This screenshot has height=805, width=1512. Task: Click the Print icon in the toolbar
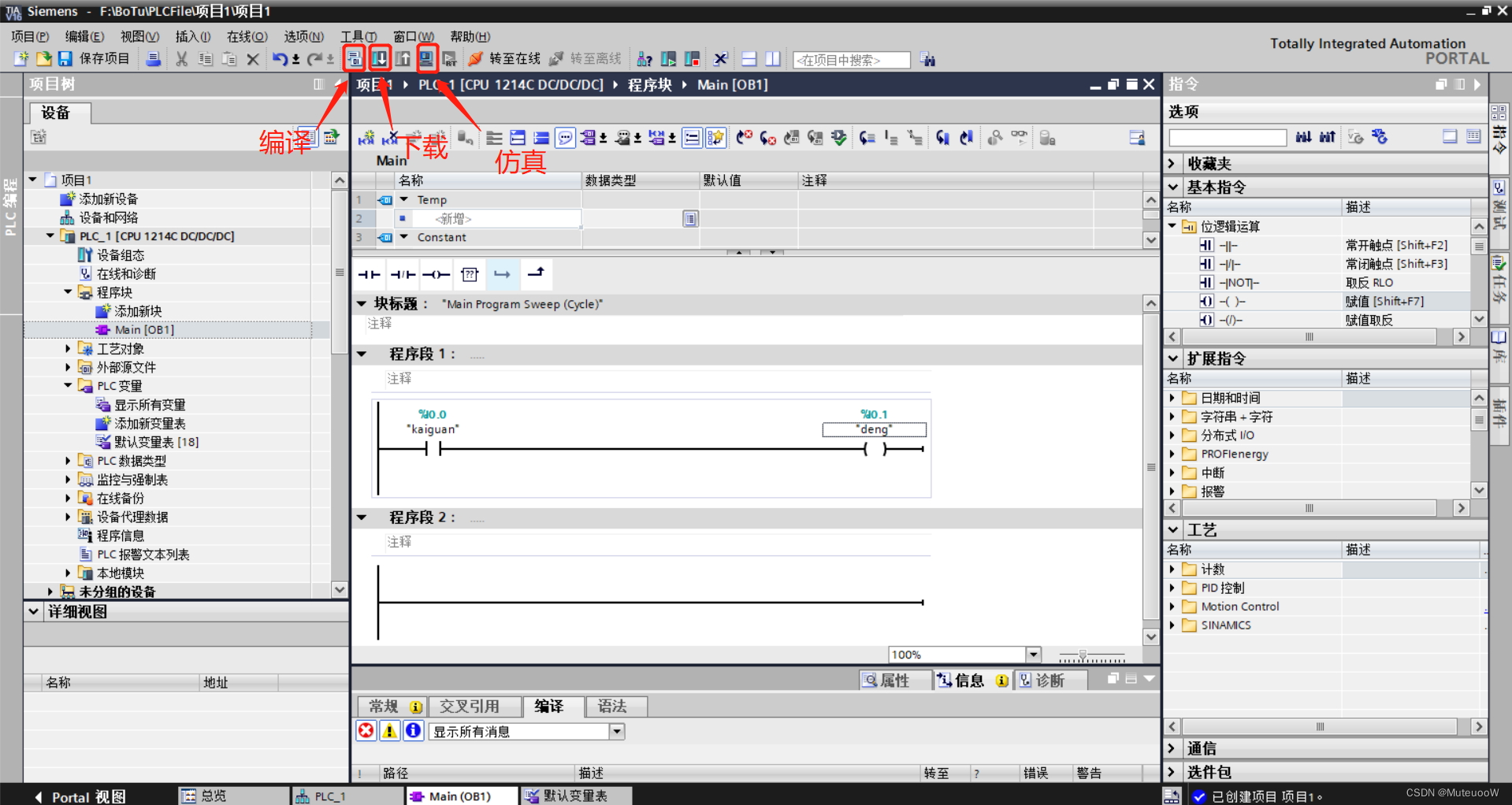point(154,59)
